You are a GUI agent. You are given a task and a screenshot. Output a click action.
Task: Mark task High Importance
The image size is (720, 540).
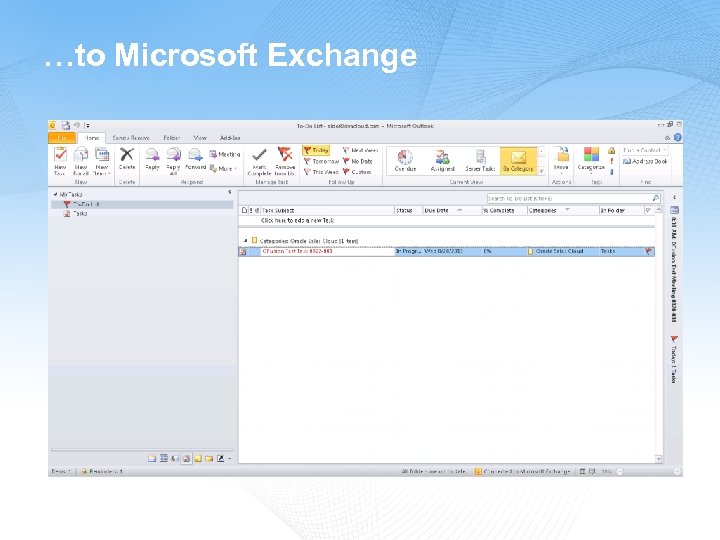[611, 161]
